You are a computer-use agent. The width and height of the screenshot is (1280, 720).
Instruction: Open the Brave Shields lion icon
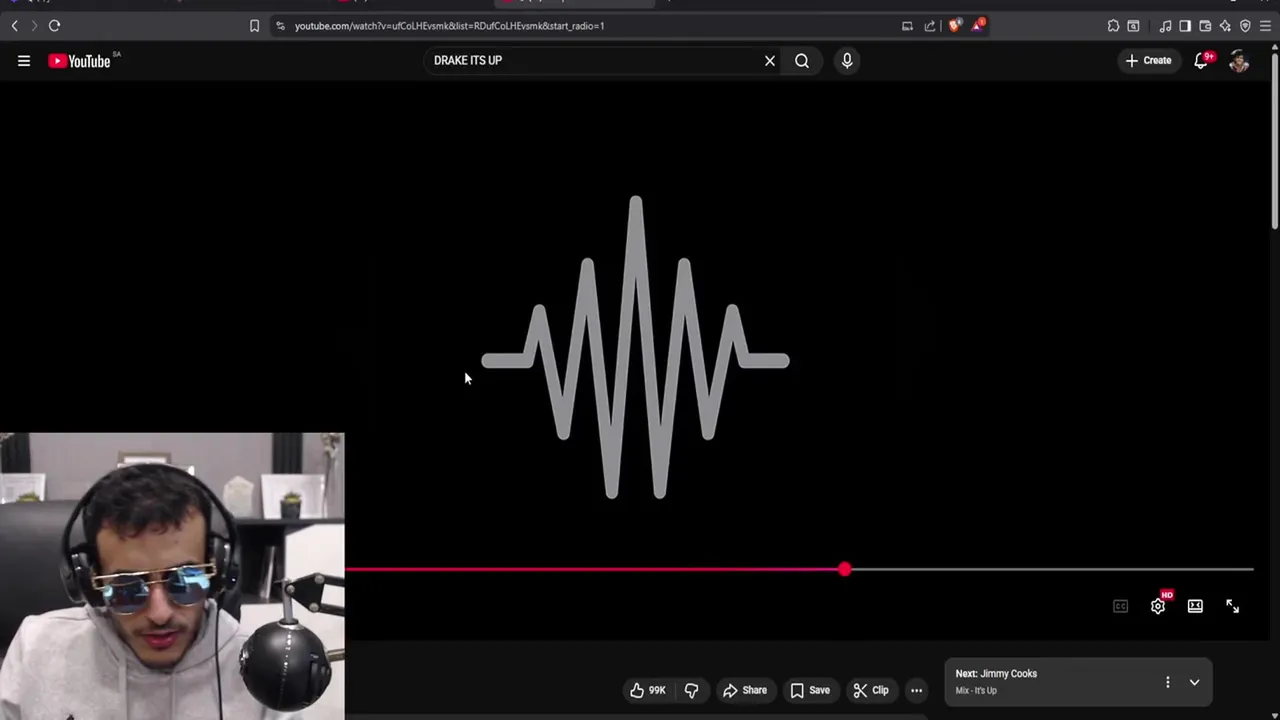click(954, 25)
